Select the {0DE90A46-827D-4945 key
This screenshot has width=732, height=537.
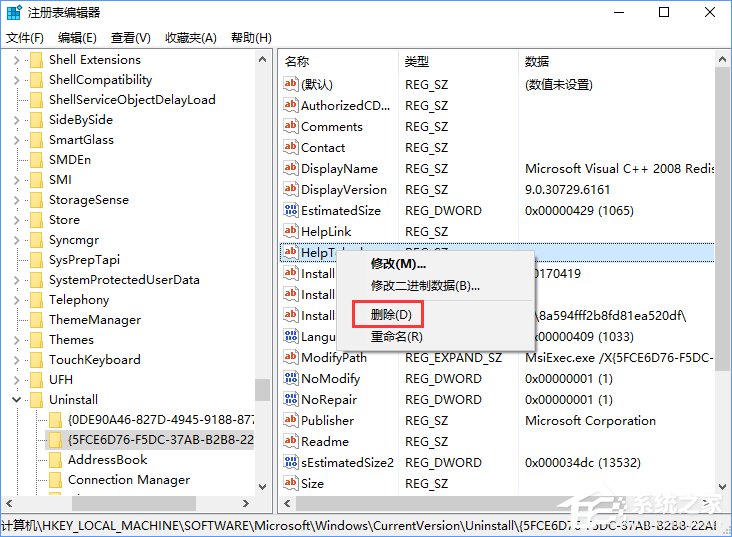pyautogui.click(x=161, y=420)
